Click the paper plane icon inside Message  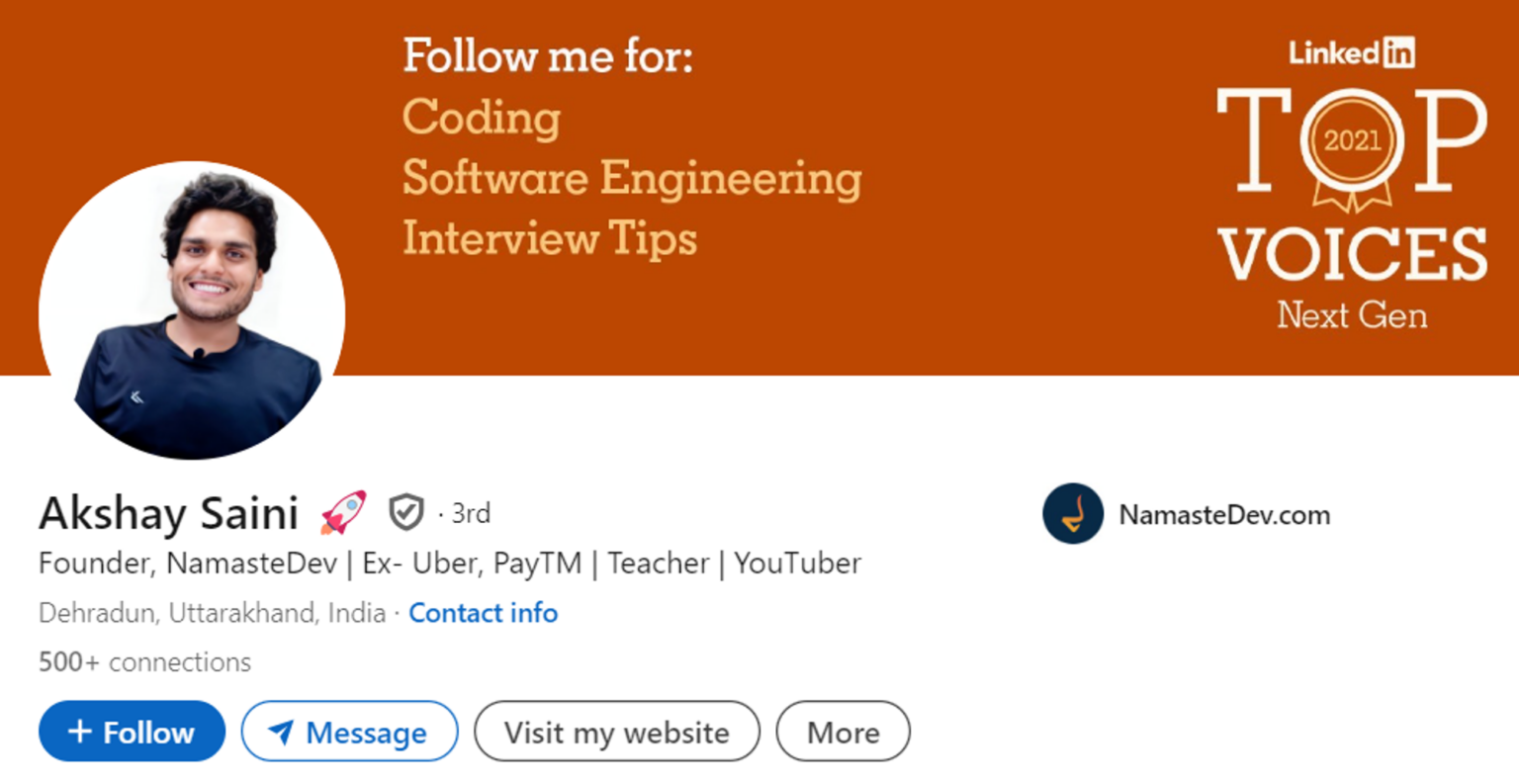click(283, 732)
